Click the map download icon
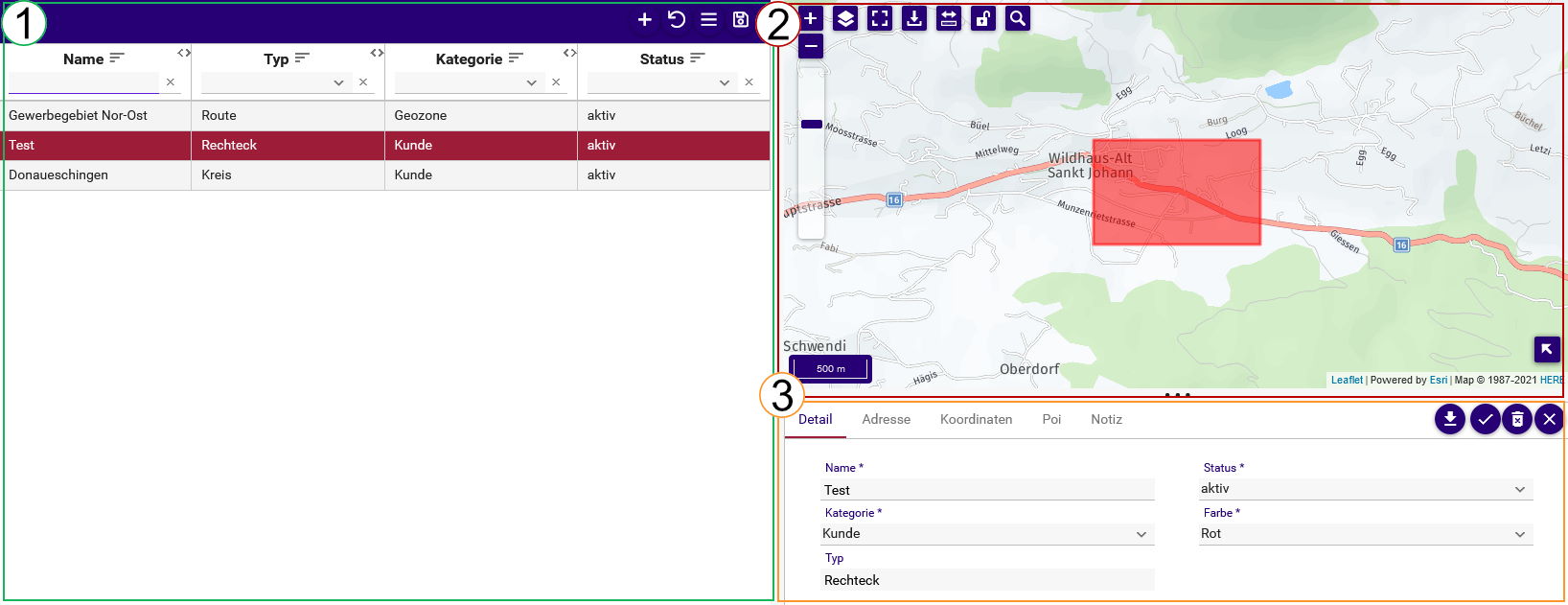This screenshot has width=1568, height=605. click(914, 18)
